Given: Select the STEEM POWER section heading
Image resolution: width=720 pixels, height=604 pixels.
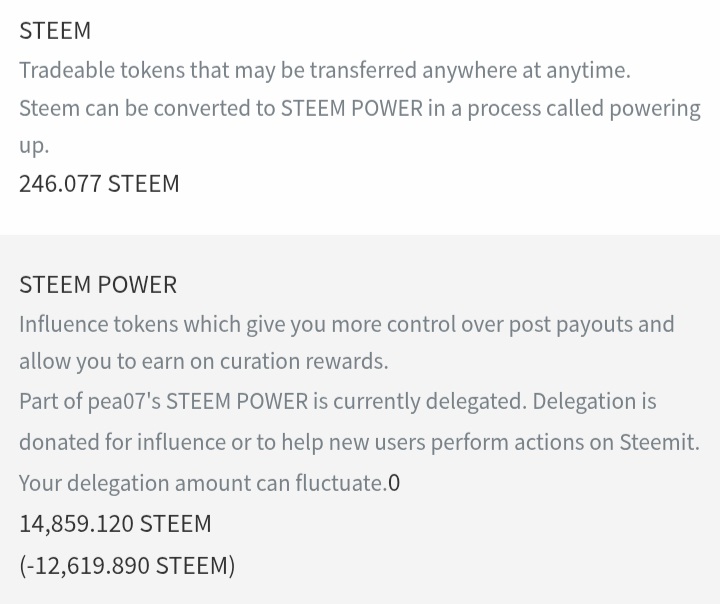Looking at the screenshot, I should pos(98,284).
